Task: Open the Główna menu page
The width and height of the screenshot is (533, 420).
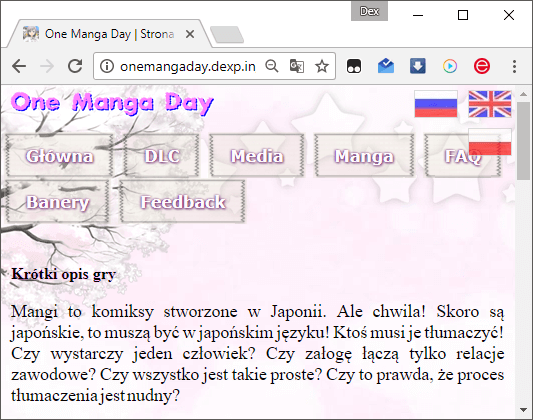Action: point(59,156)
